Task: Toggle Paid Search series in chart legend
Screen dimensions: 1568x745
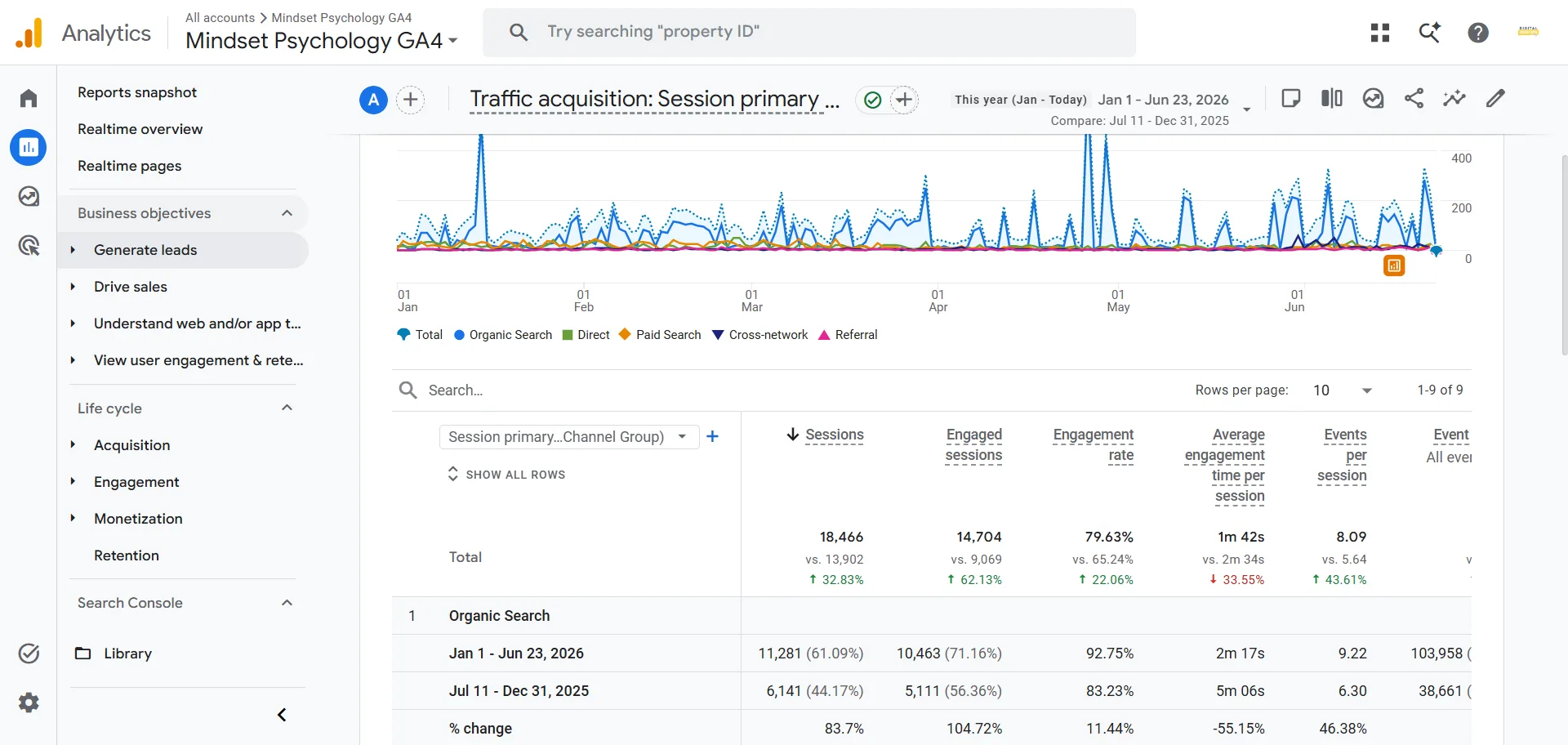Action: (660, 335)
